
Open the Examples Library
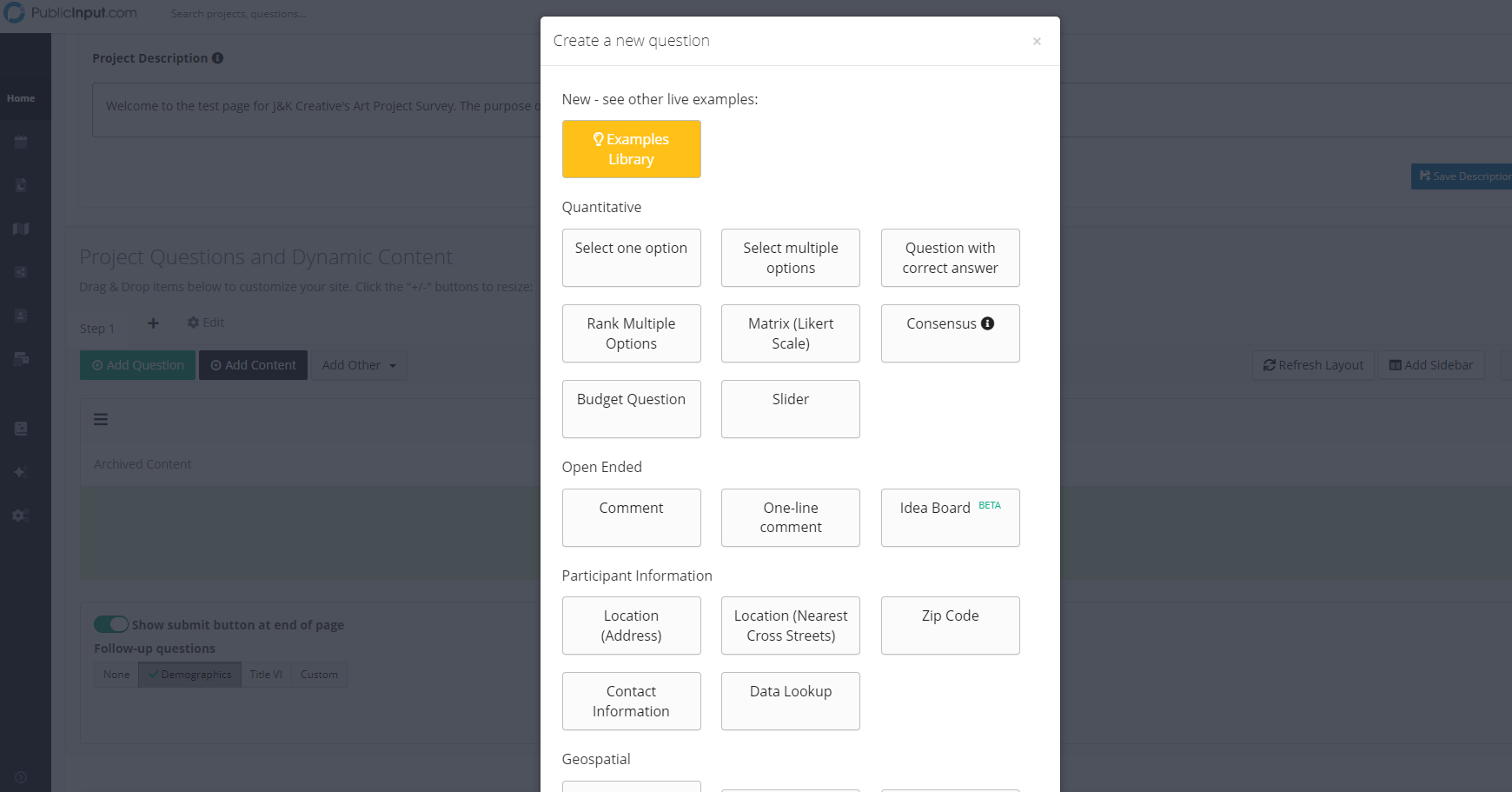(631, 149)
